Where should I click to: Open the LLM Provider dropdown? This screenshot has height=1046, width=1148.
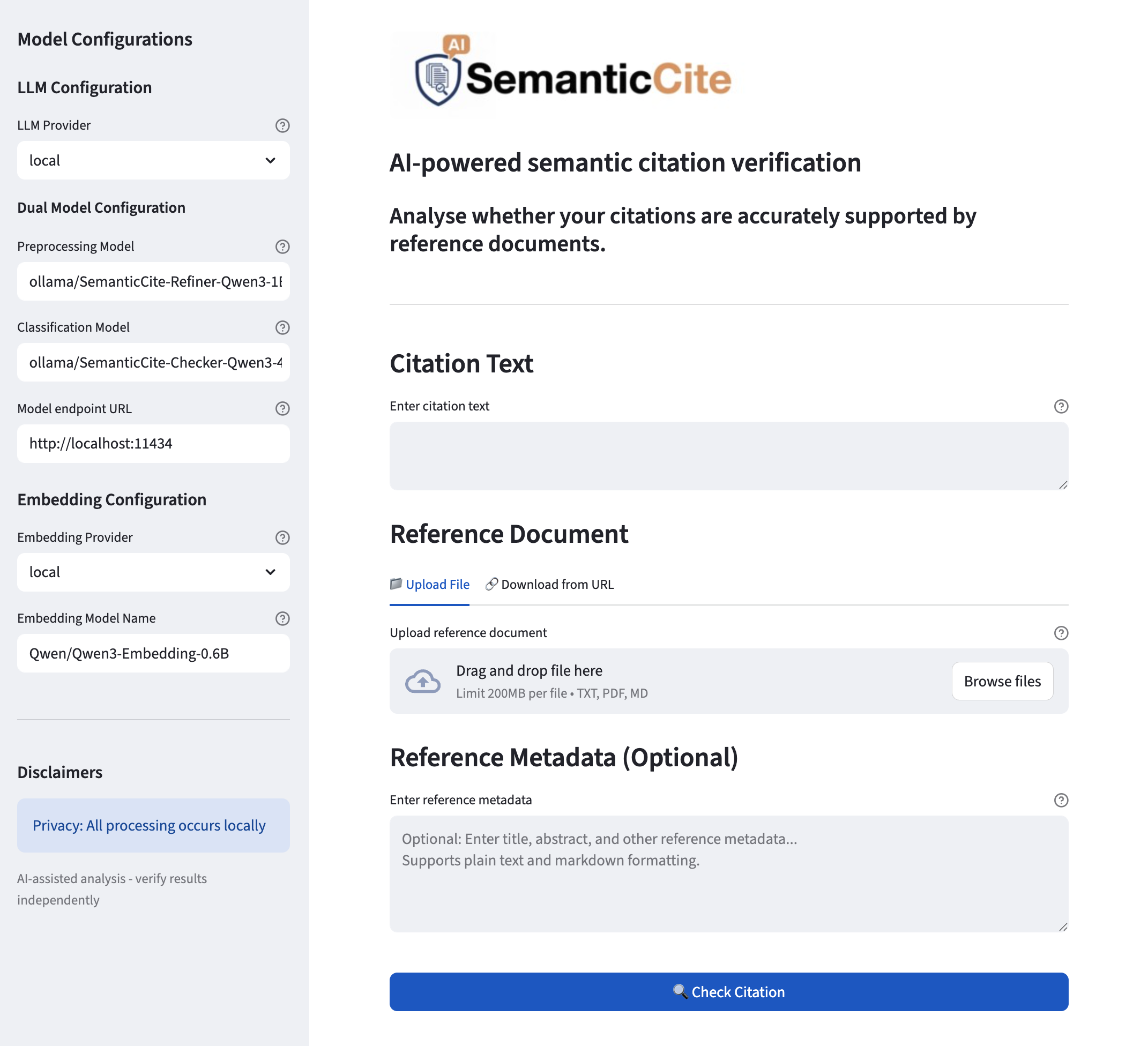pos(153,161)
